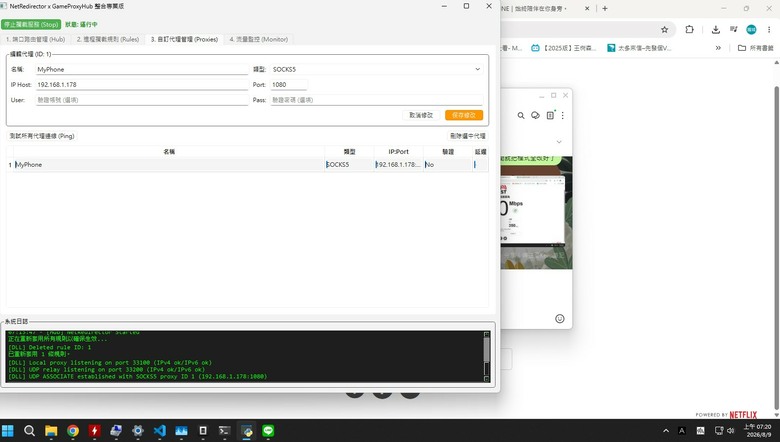Select the Proxies tab
Viewport: 780px width, 442px height.
(x=185, y=39)
